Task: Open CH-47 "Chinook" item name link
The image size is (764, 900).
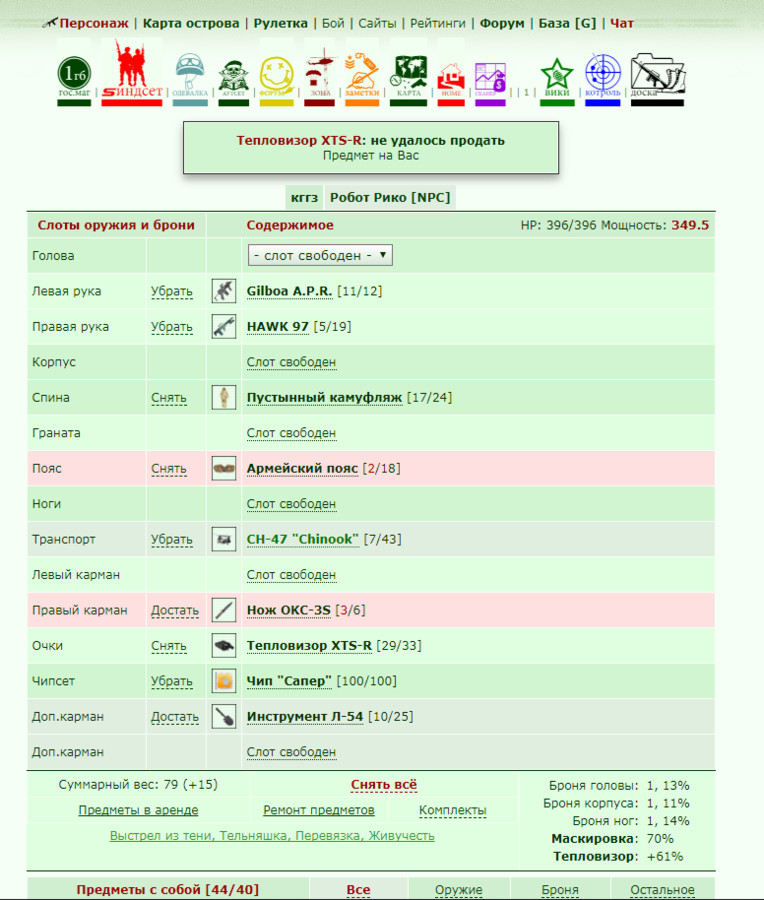Action: (x=303, y=540)
